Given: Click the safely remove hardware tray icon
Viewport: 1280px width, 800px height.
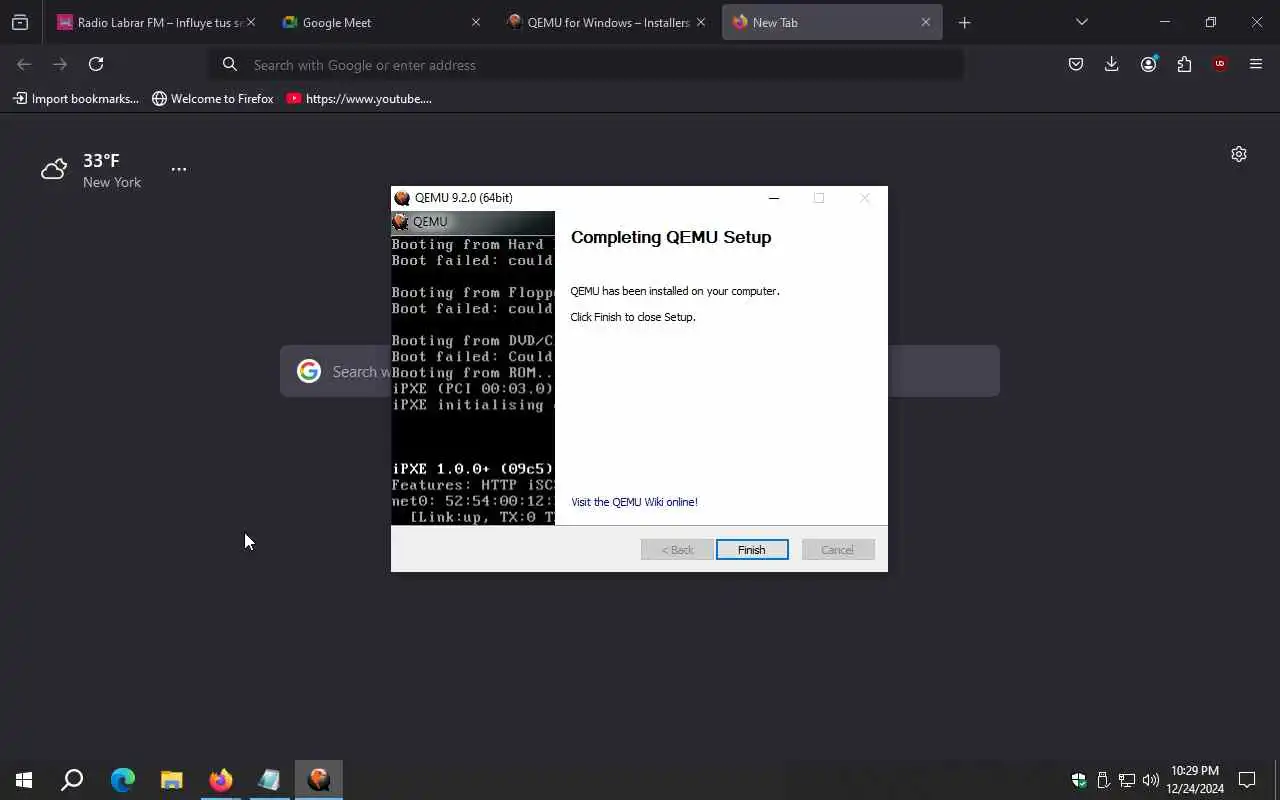Looking at the screenshot, I should [x=1103, y=780].
